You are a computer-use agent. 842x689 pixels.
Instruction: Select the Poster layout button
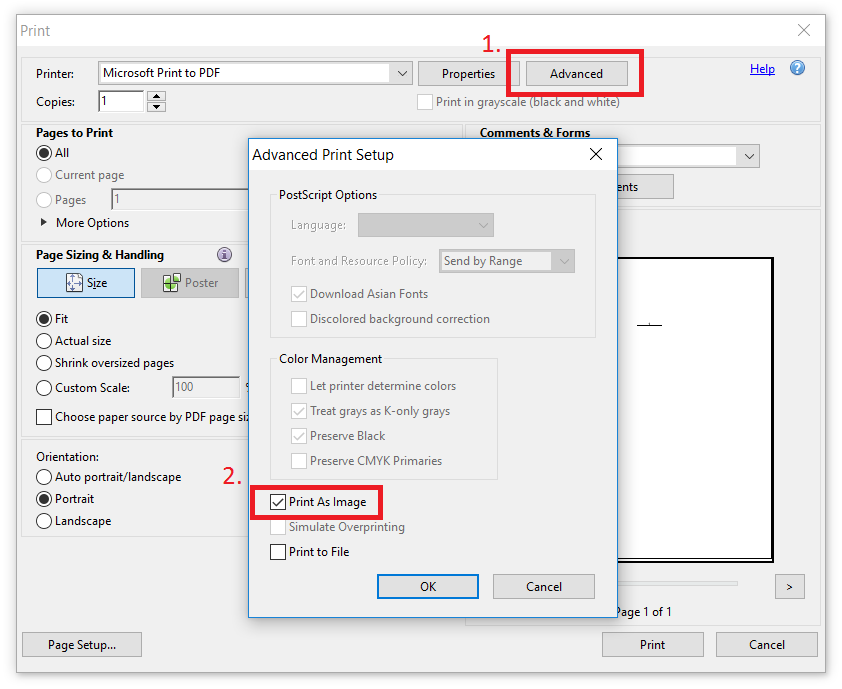189,283
